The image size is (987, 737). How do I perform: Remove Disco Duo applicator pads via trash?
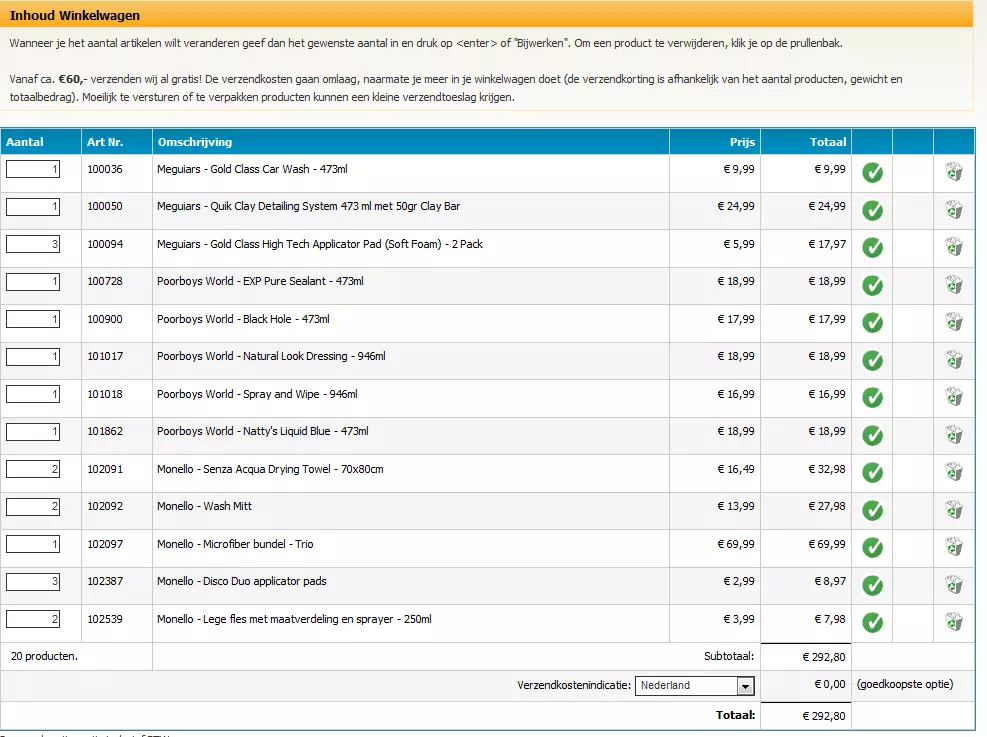coord(954,584)
